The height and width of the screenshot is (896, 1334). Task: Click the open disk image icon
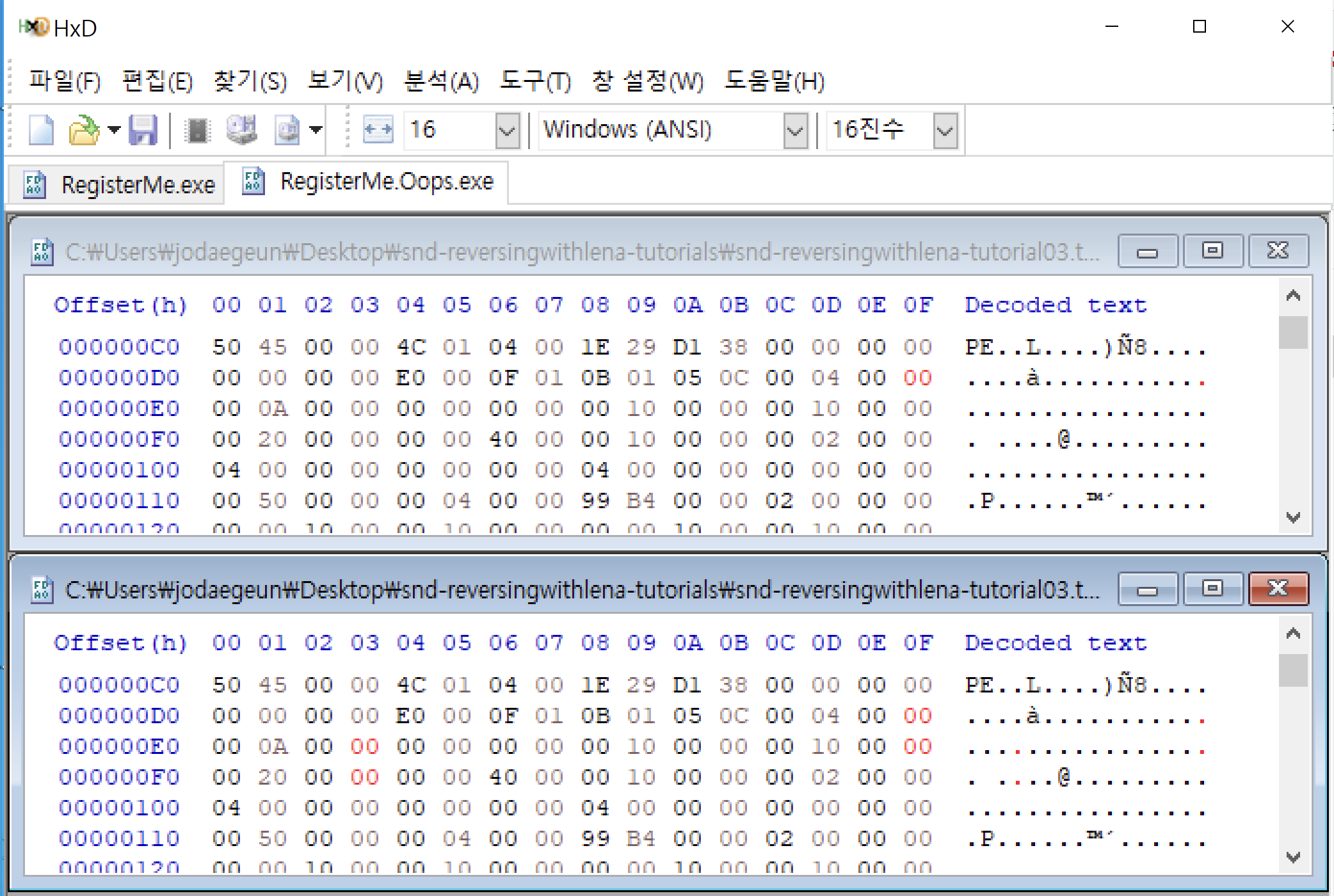coord(287,131)
